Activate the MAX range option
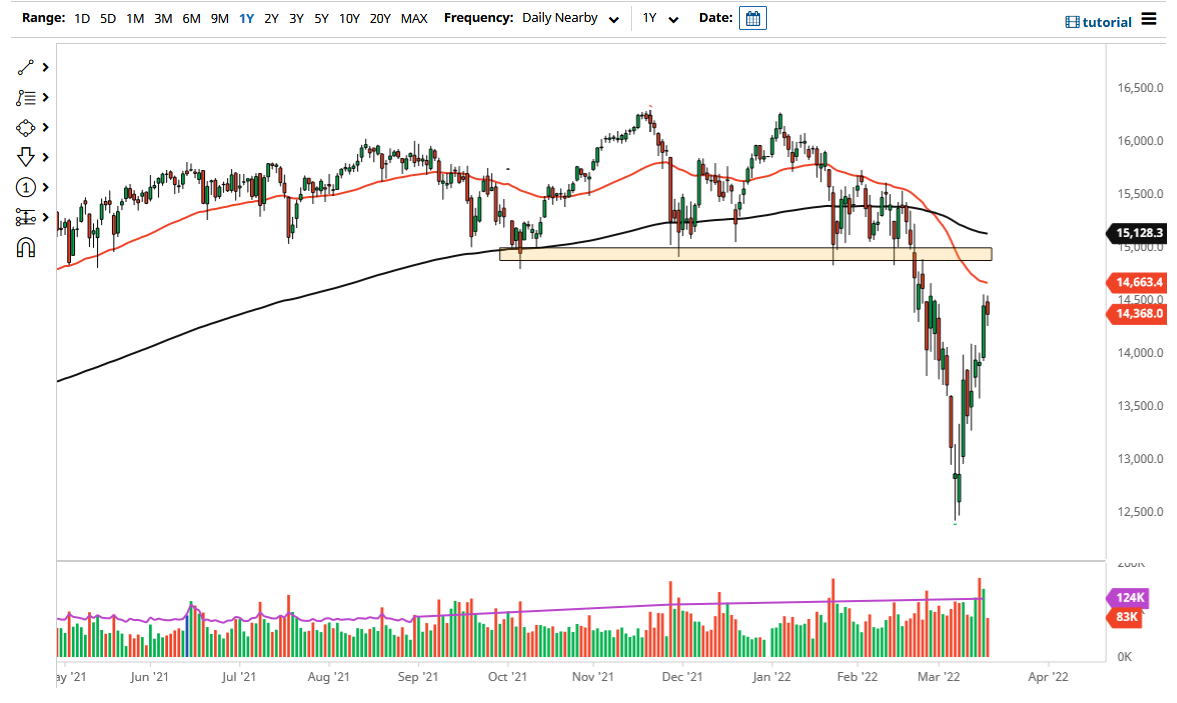This screenshot has height=703, width=1177. 414,18
